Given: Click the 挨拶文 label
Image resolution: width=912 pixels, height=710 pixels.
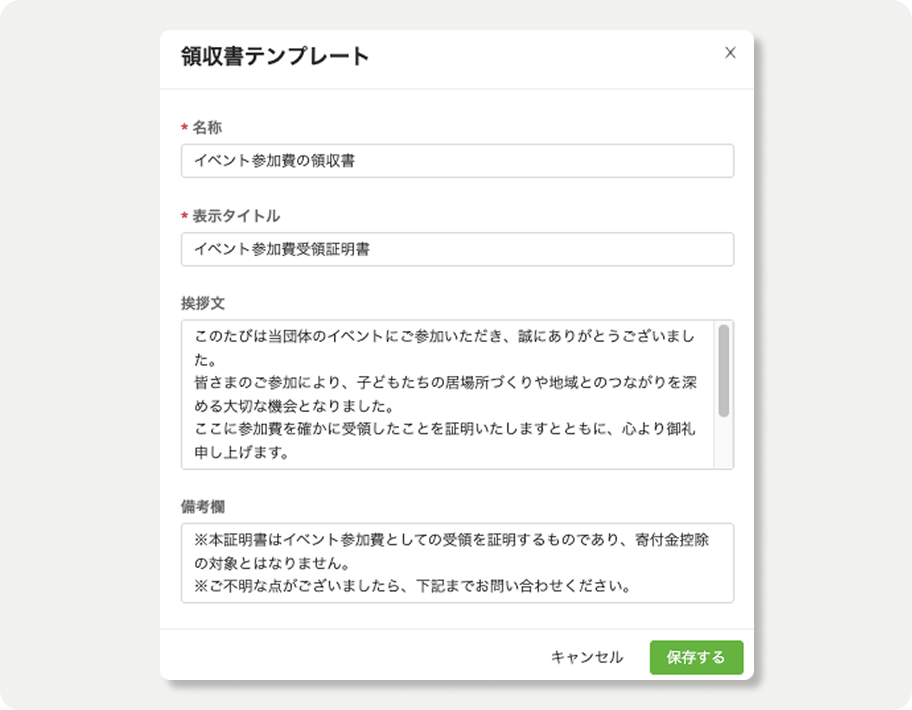Looking at the screenshot, I should [202, 303].
